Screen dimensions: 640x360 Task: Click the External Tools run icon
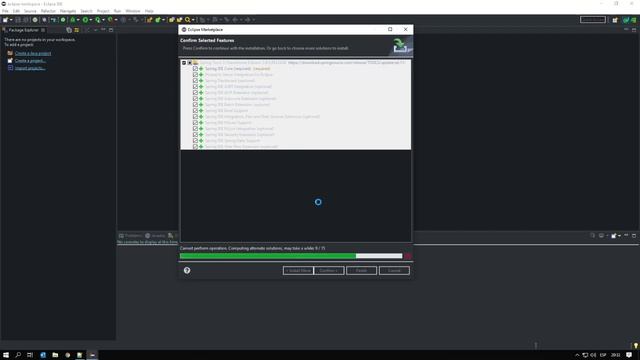pos(110,20)
